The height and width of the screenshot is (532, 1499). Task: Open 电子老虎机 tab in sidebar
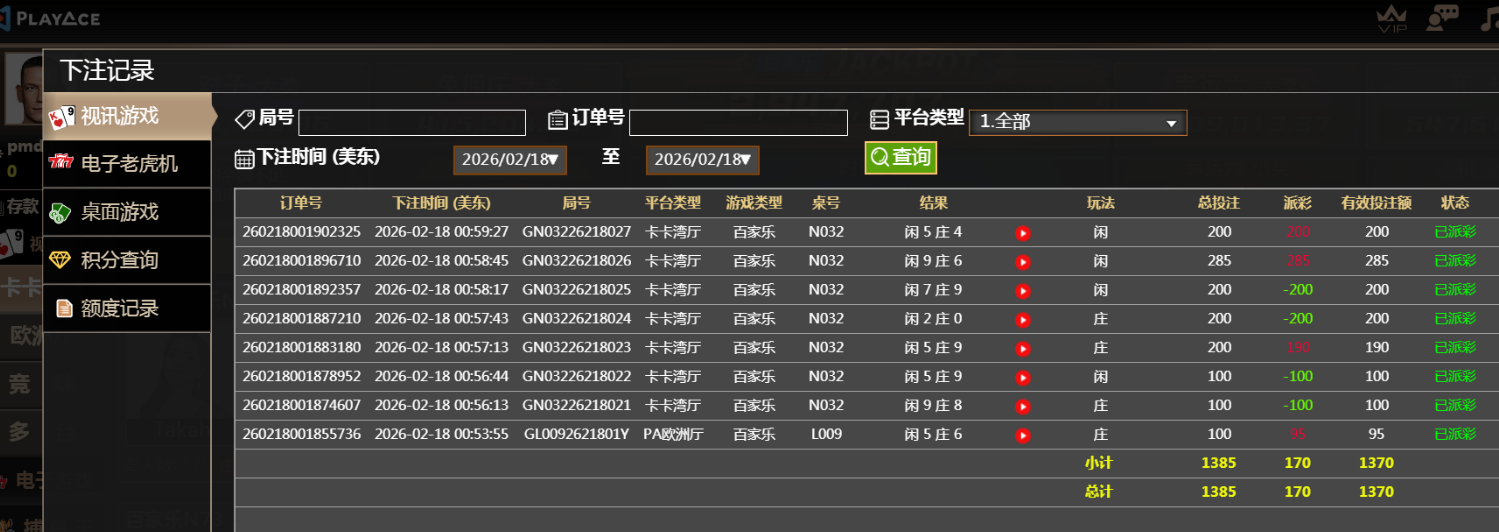pos(127,163)
